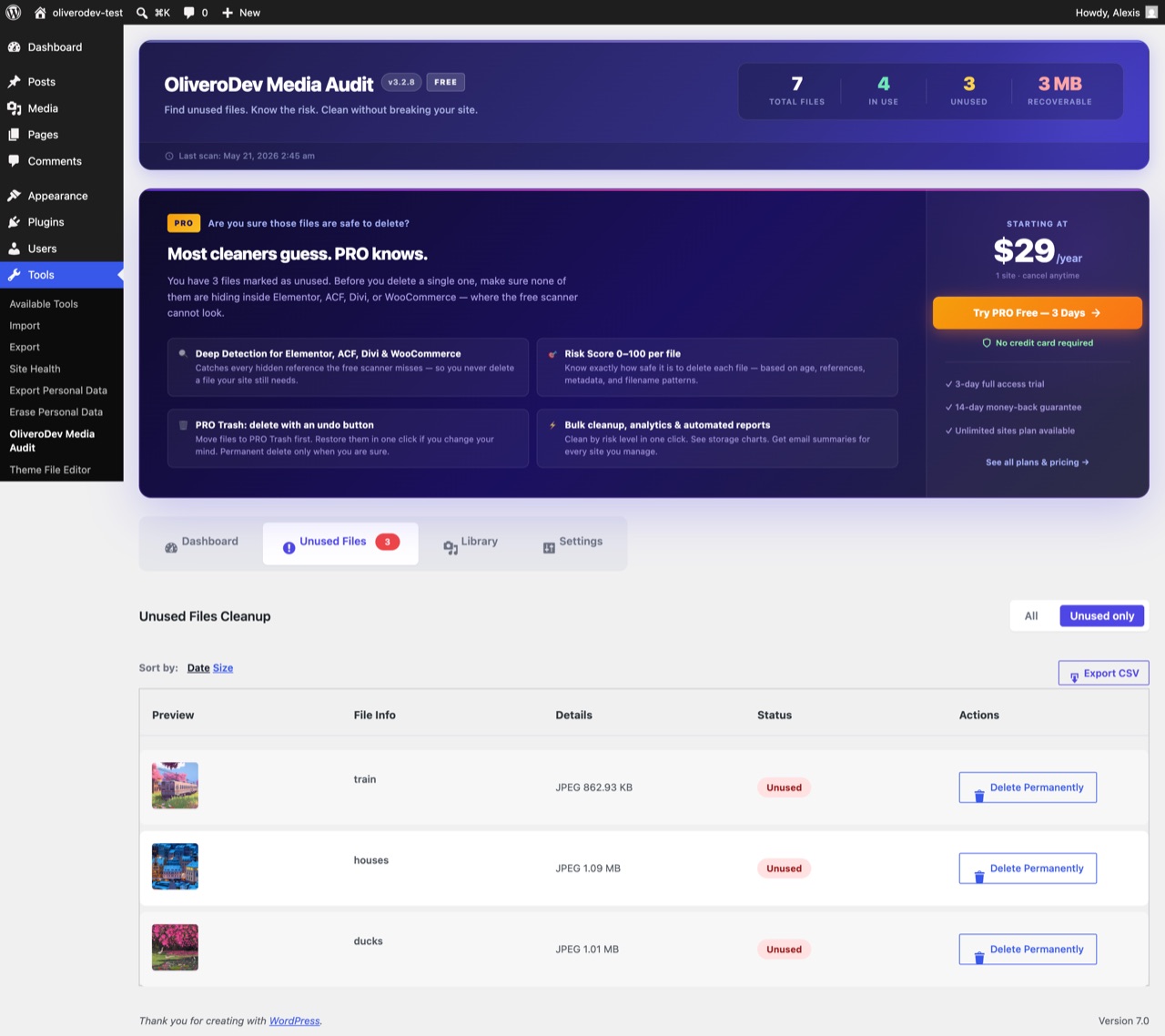Click the Unused Files exclamation icon
The width and height of the screenshot is (1165, 1036).
[x=289, y=548]
